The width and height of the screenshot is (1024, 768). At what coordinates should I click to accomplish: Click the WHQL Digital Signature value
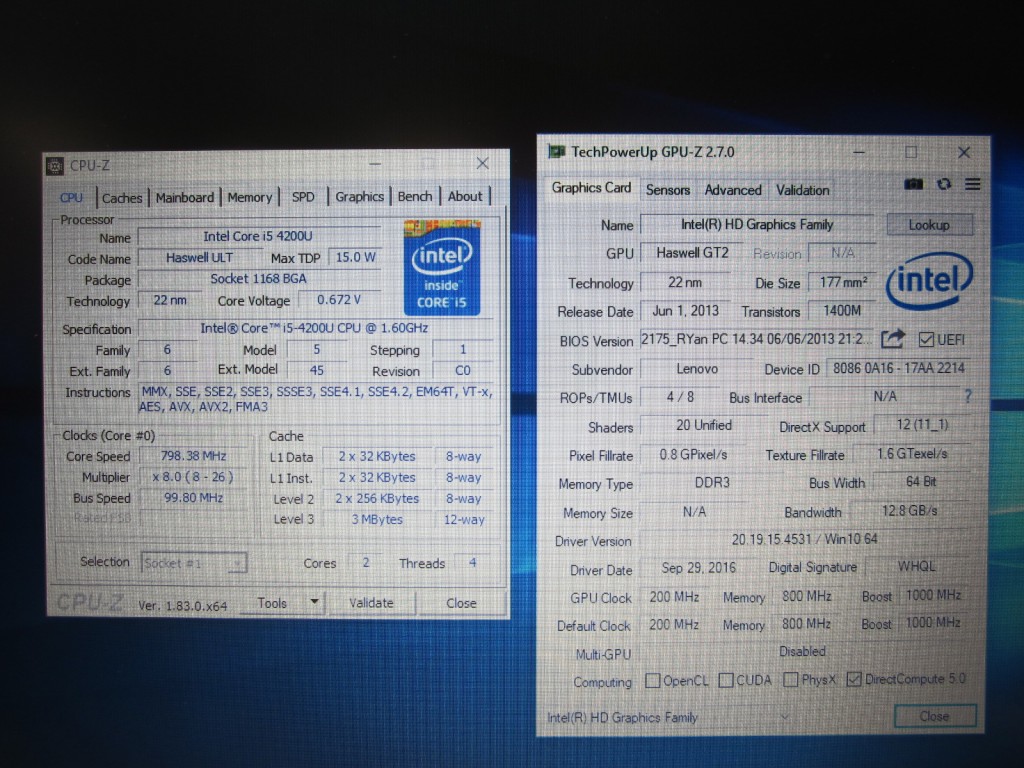click(x=917, y=566)
